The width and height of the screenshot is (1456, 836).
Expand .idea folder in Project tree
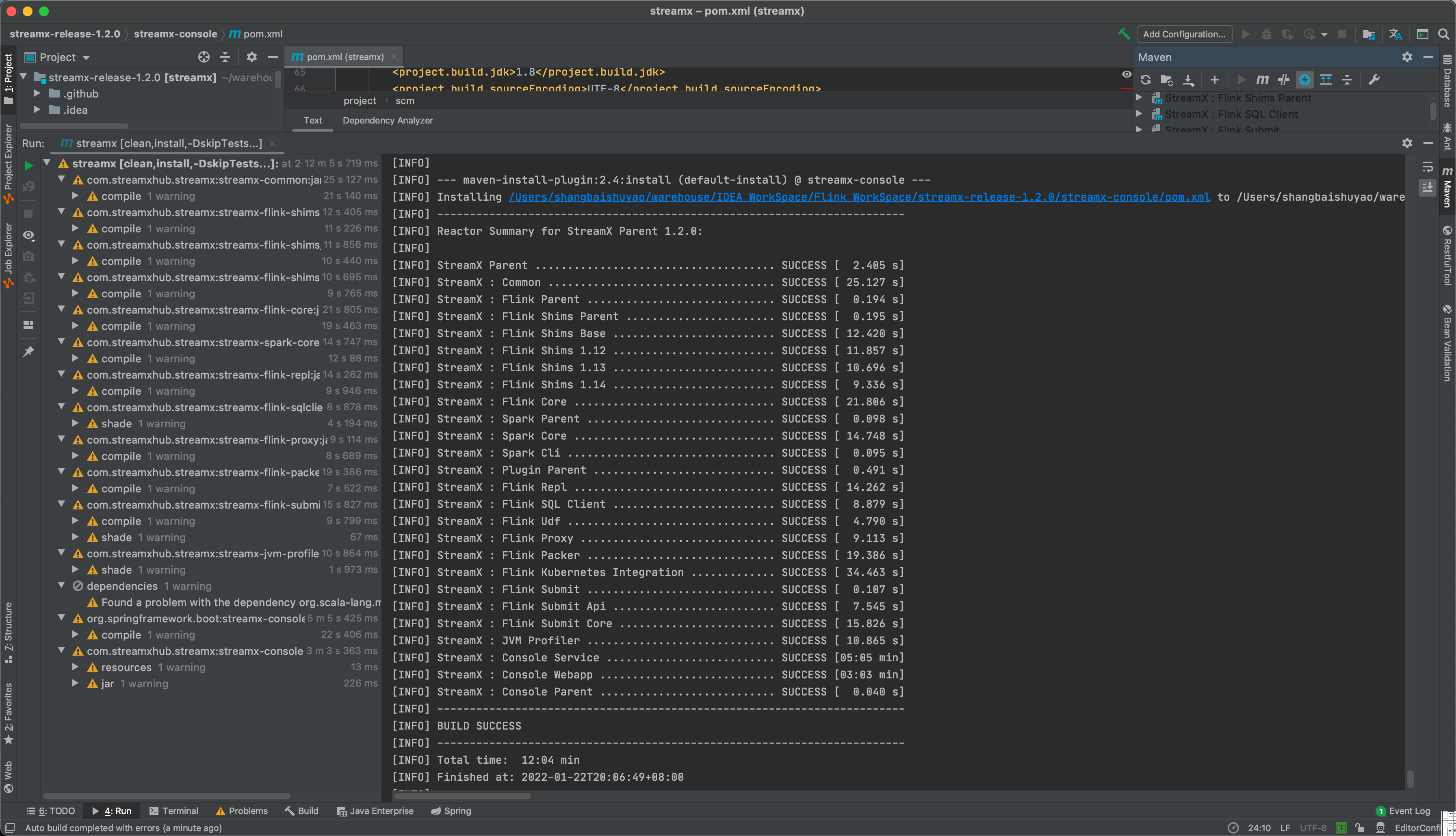coord(37,109)
